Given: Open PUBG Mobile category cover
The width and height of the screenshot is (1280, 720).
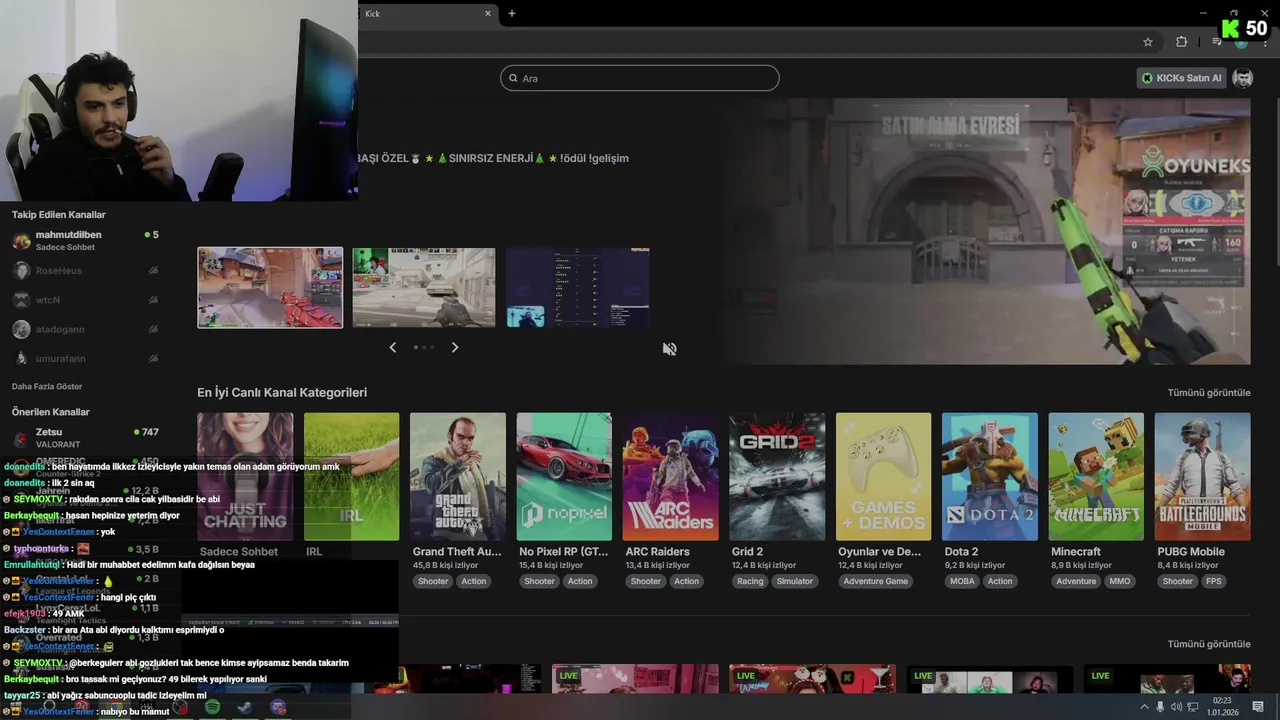Looking at the screenshot, I should pyautogui.click(x=1203, y=477).
